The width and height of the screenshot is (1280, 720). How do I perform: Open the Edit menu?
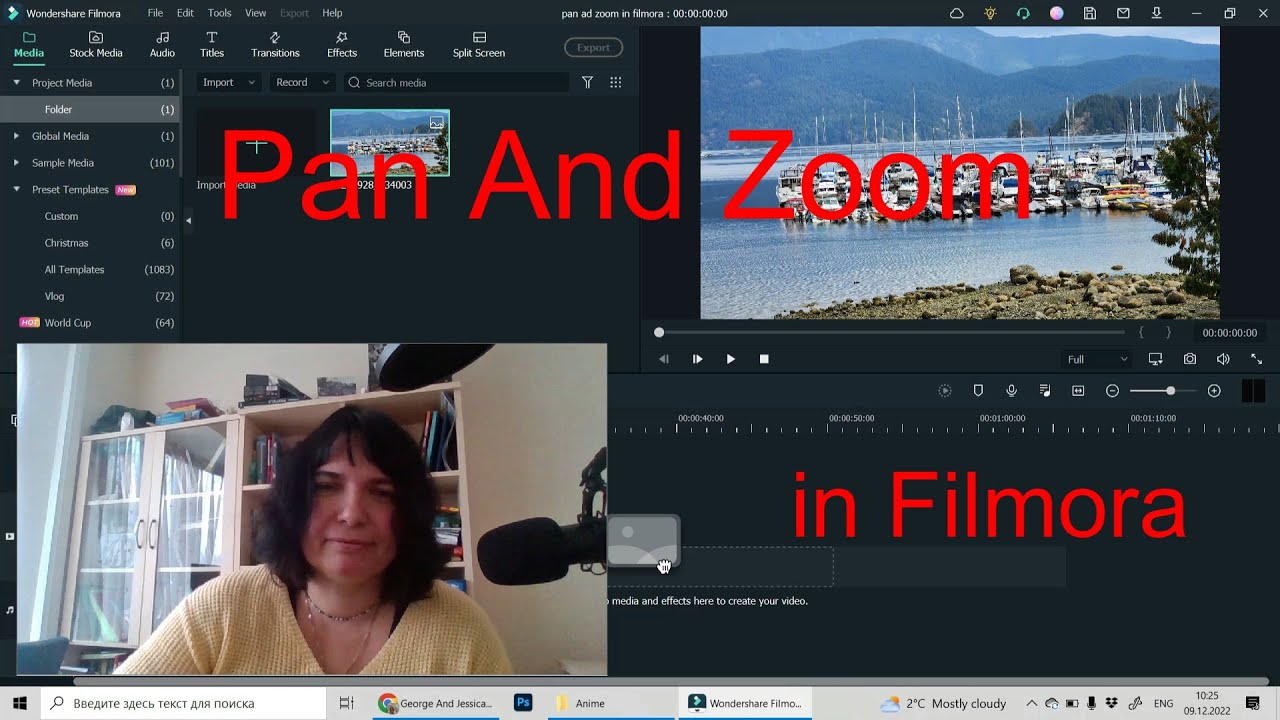(x=186, y=13)
